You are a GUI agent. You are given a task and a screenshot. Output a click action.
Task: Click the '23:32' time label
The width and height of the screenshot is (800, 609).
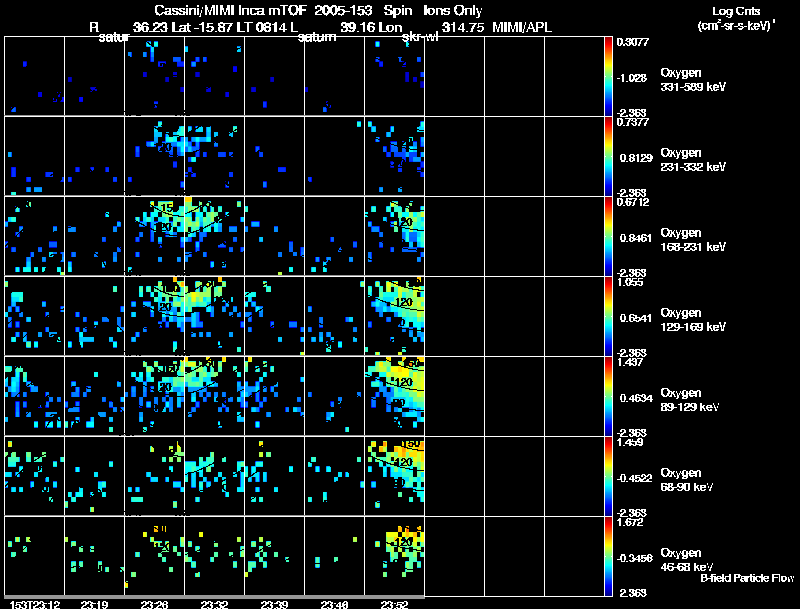point(214,604)
